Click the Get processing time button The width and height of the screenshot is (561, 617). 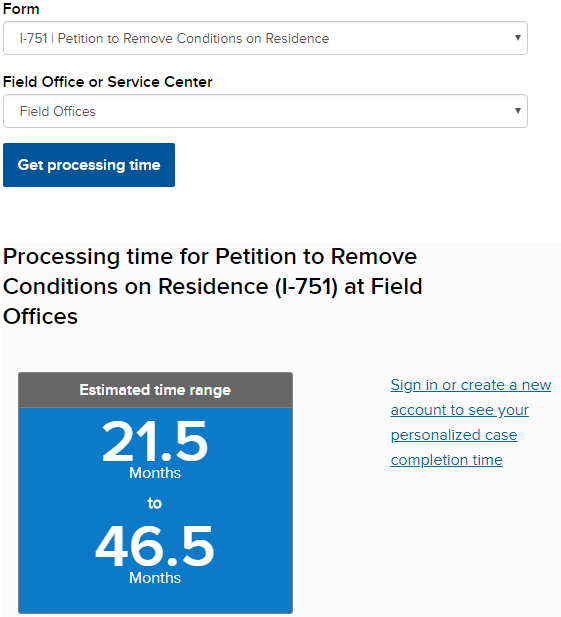point(89,165)
